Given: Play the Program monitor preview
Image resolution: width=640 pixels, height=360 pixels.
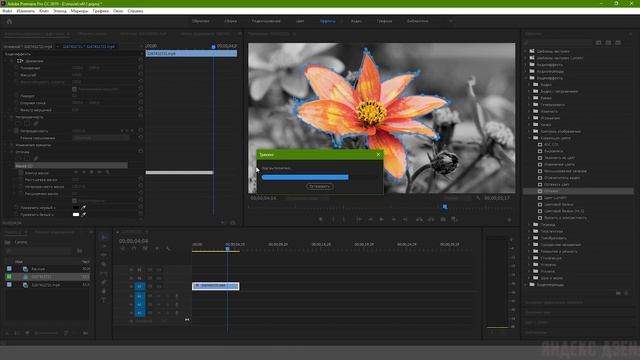Looking at the screenshot, I should (x=382, y=220).
